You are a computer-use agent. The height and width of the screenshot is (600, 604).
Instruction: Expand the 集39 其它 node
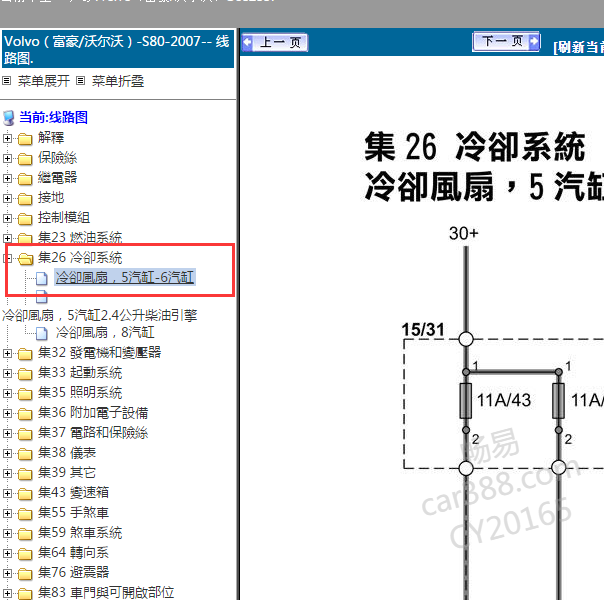click(7, 473)
